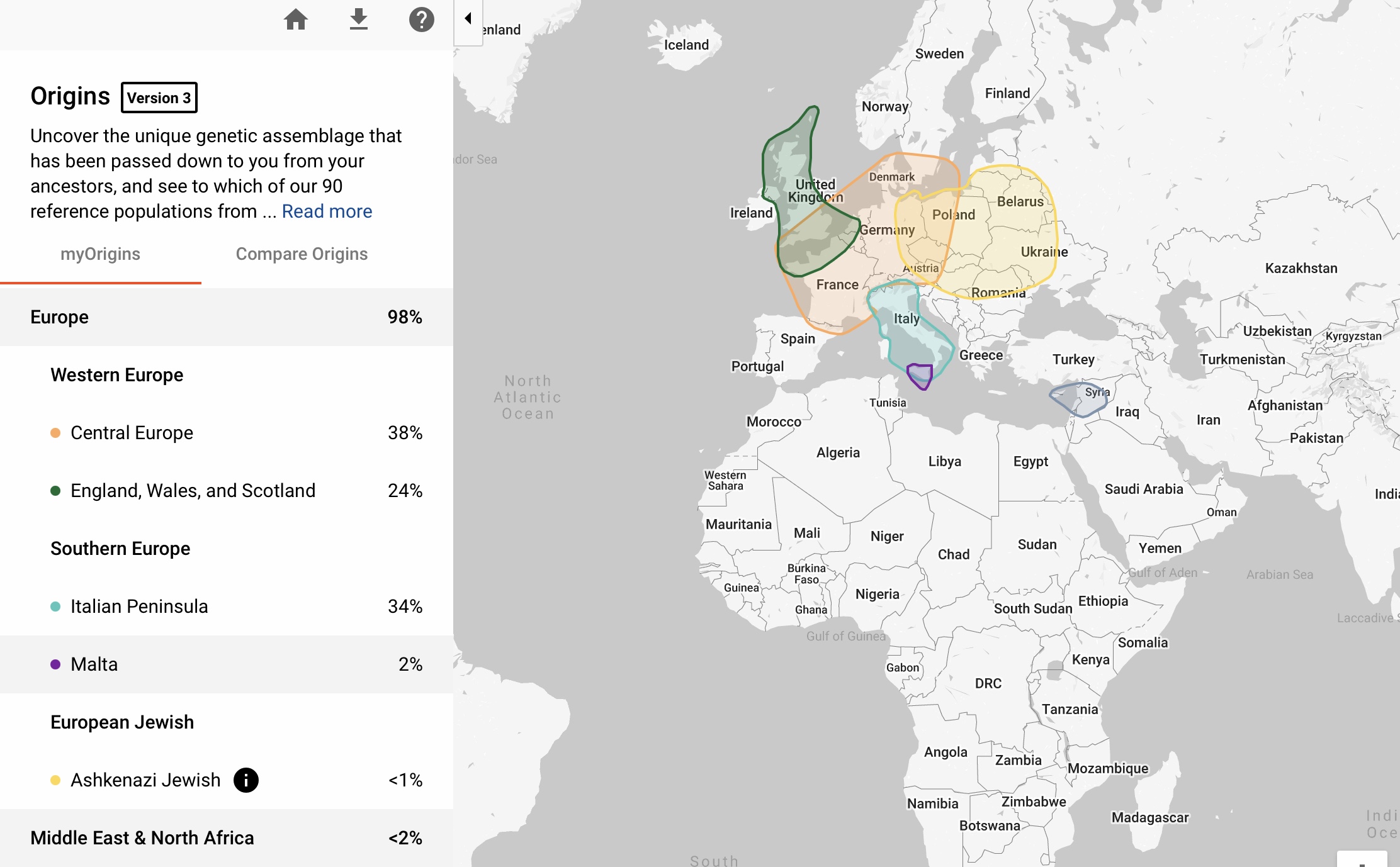
Task: Click the Version 3 badge
Action: click(x=159, y=98)
